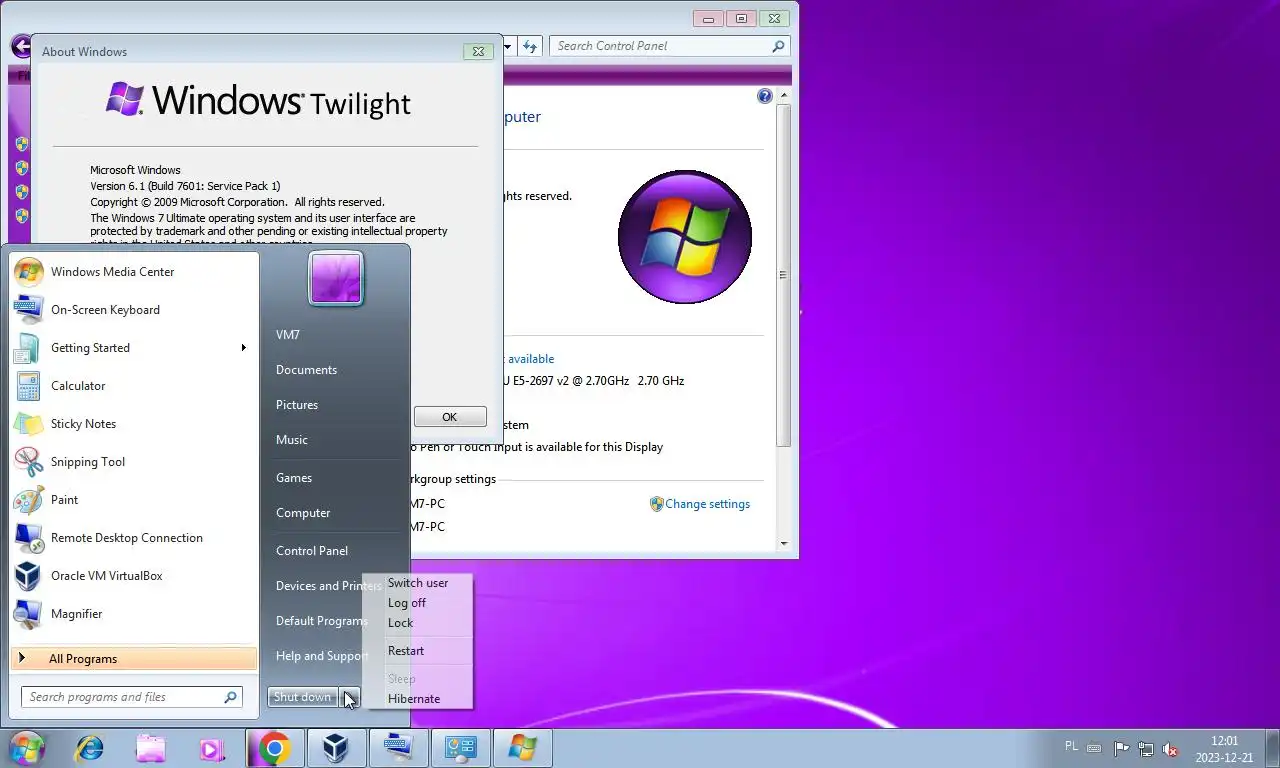Launch the Snipping Tool

134,462
